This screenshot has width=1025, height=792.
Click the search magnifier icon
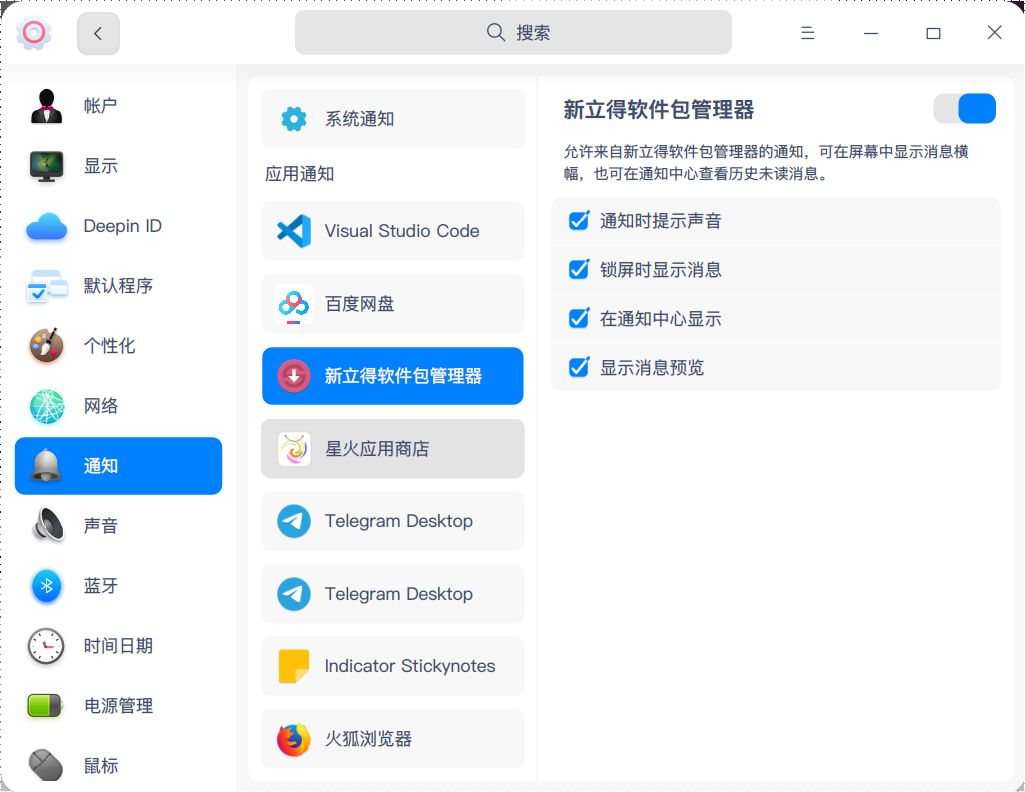[496, 33]
